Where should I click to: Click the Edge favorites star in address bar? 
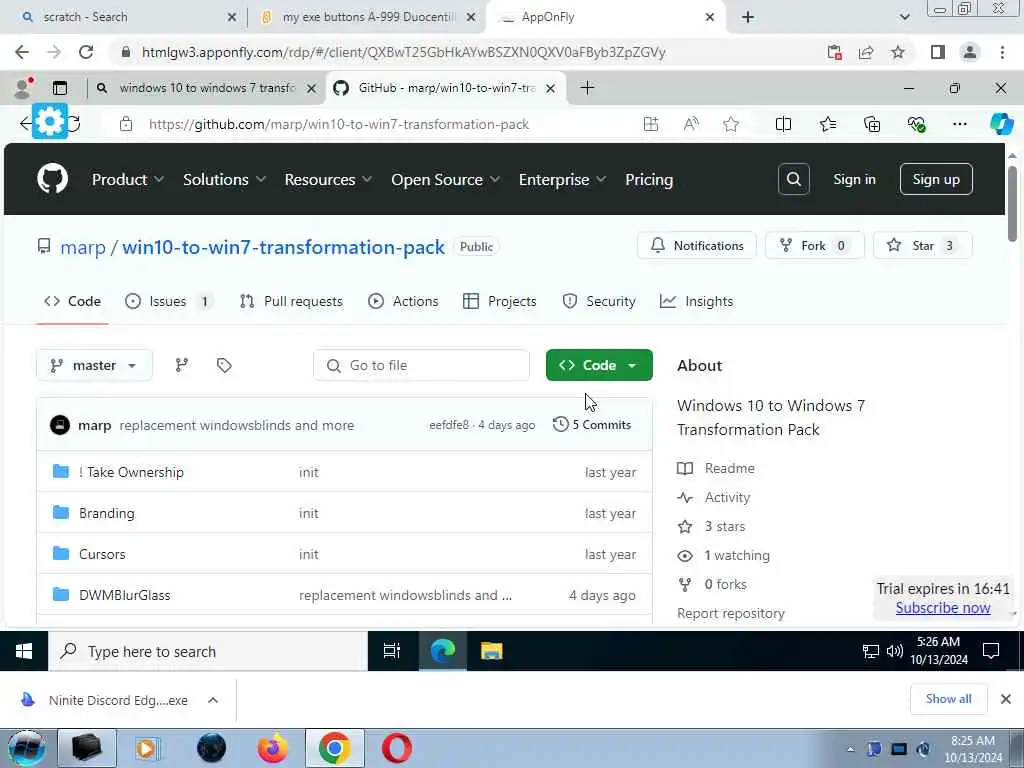click(731, 124)
